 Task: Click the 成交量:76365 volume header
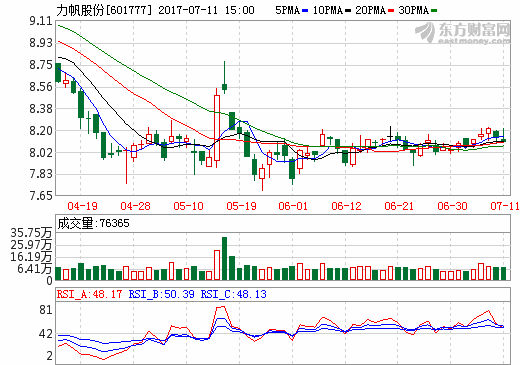tap(93, 223)
